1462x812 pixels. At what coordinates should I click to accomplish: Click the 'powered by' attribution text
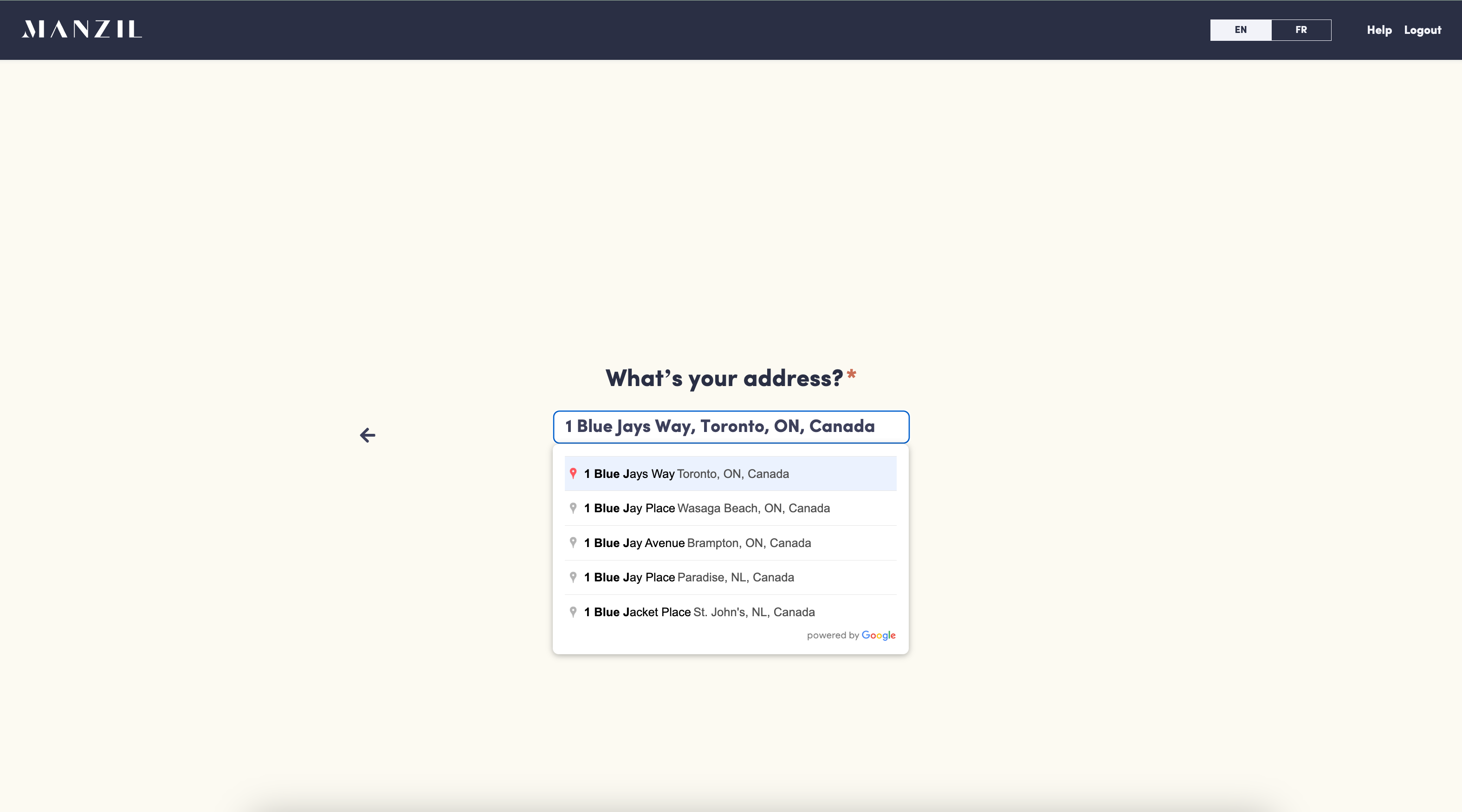833,636
